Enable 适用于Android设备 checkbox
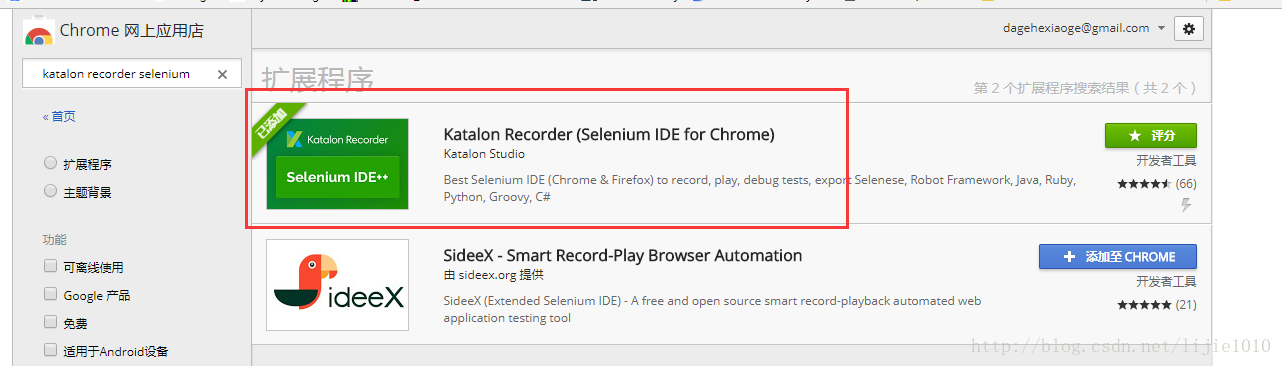This screenshot has width=1282, height=366. tap(50, 351)
